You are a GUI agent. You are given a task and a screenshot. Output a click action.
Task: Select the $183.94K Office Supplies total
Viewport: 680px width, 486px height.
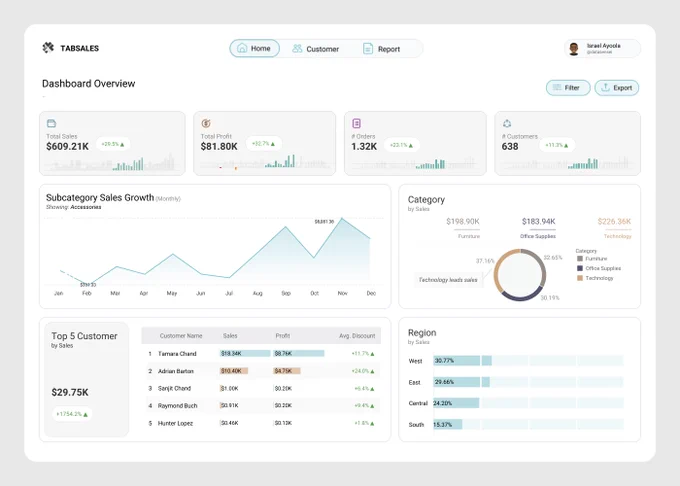click(538, 222)
